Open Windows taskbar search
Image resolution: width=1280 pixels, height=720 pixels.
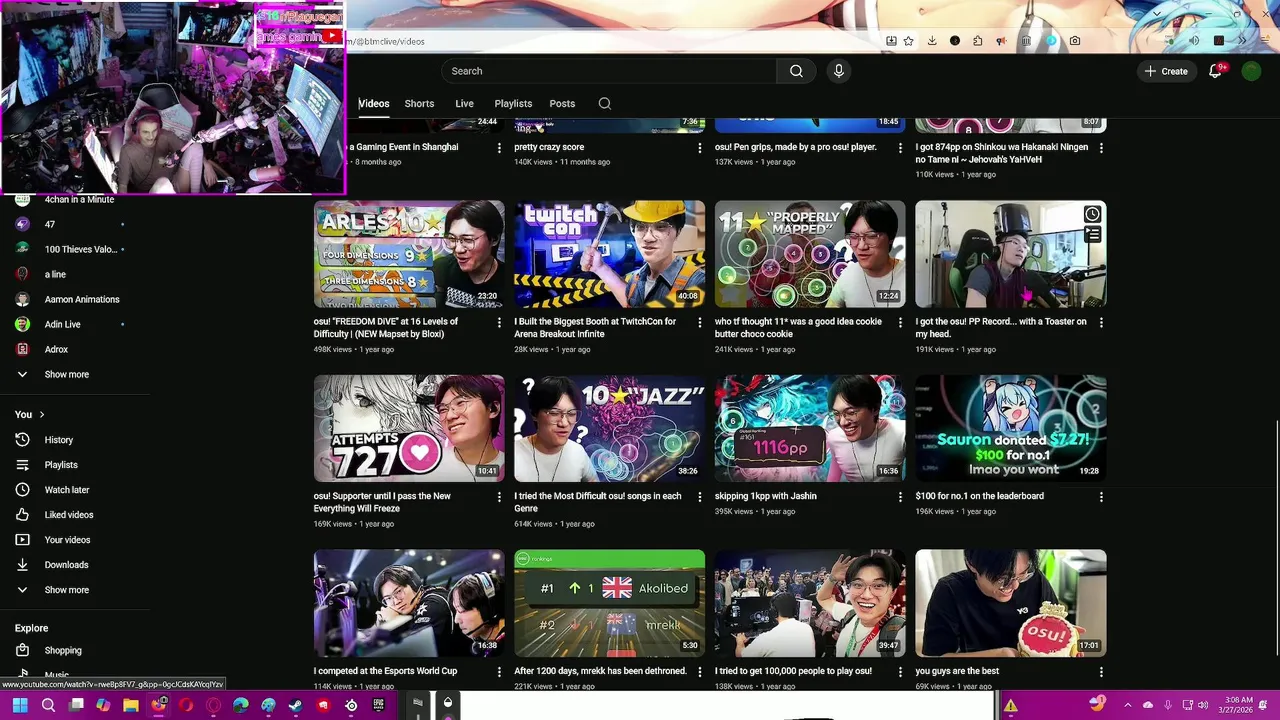[x=48, y=705]
